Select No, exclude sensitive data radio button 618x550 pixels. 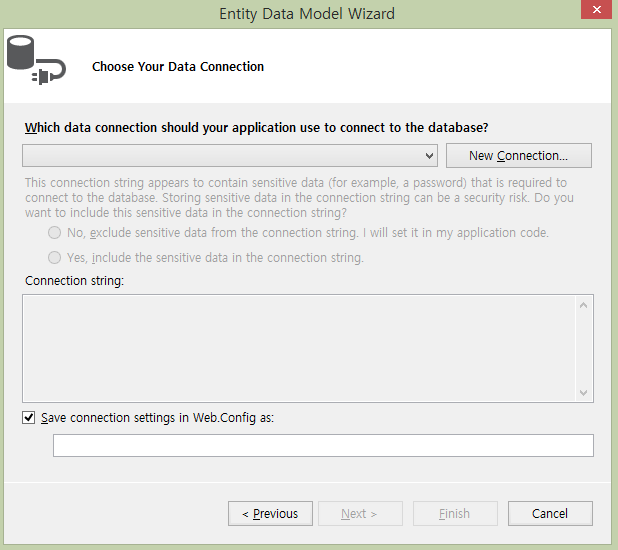(54, 233)
